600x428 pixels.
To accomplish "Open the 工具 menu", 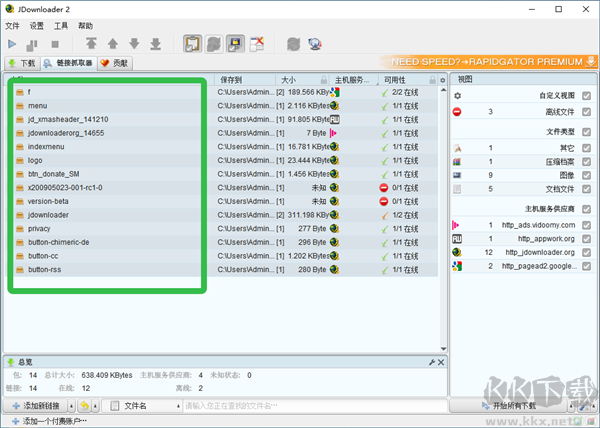I will tap(61, 26).
